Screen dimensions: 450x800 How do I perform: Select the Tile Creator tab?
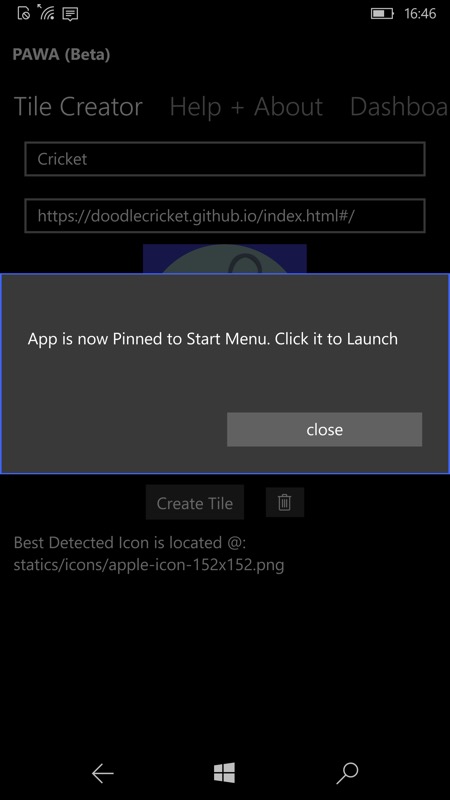tap(78, 107)
